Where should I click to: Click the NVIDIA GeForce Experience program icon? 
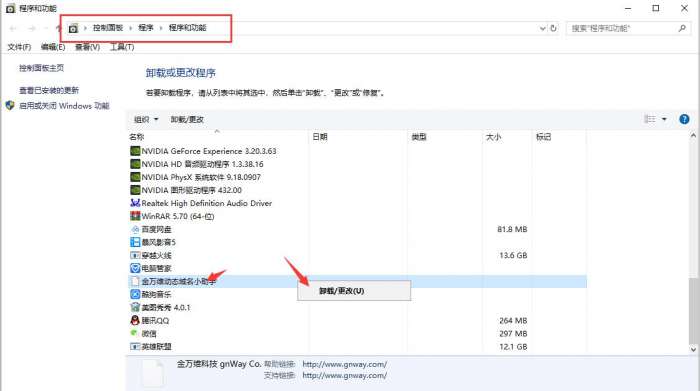(135, 151)
